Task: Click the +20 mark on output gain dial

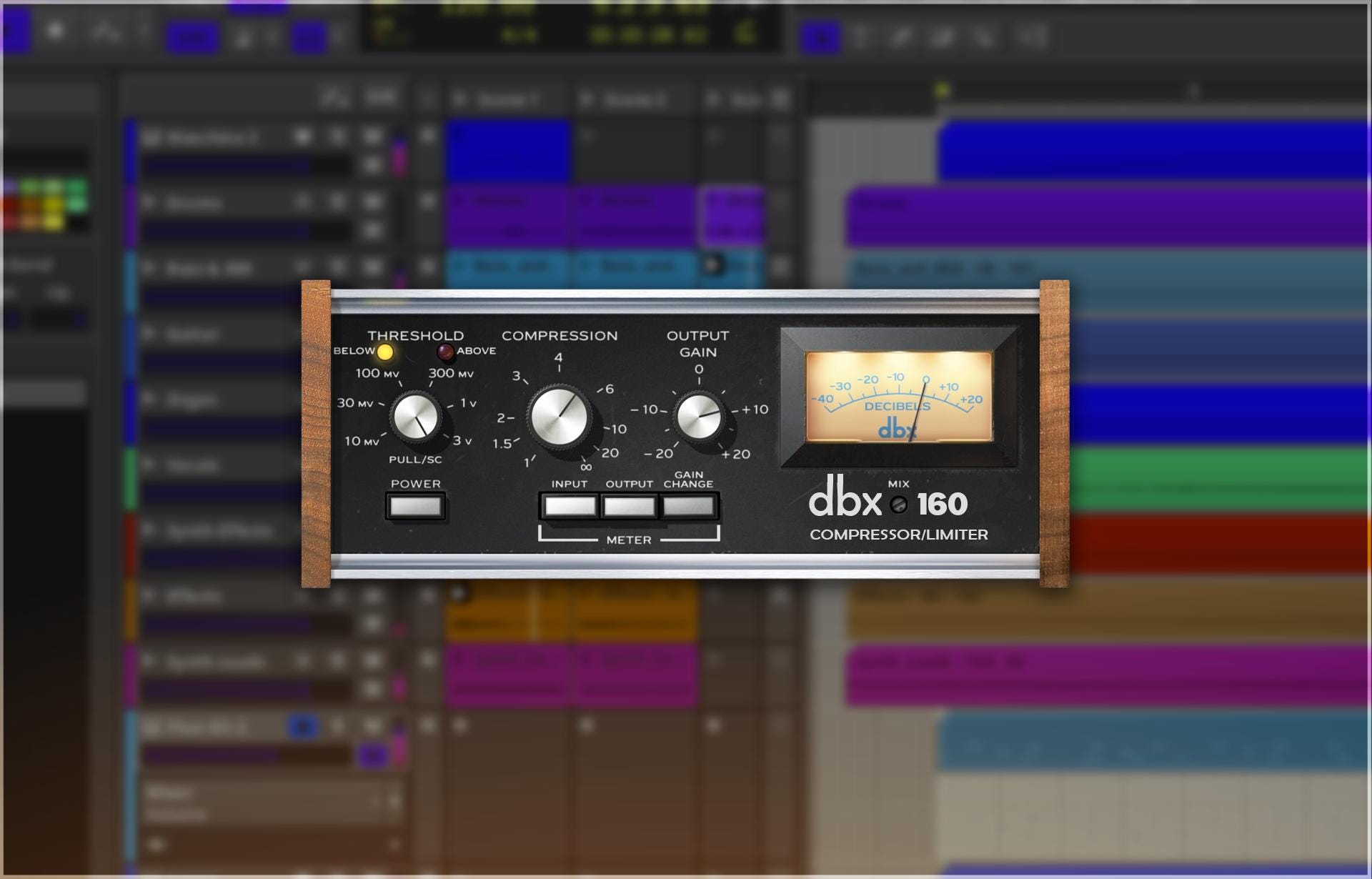Action: pos(735,454)
